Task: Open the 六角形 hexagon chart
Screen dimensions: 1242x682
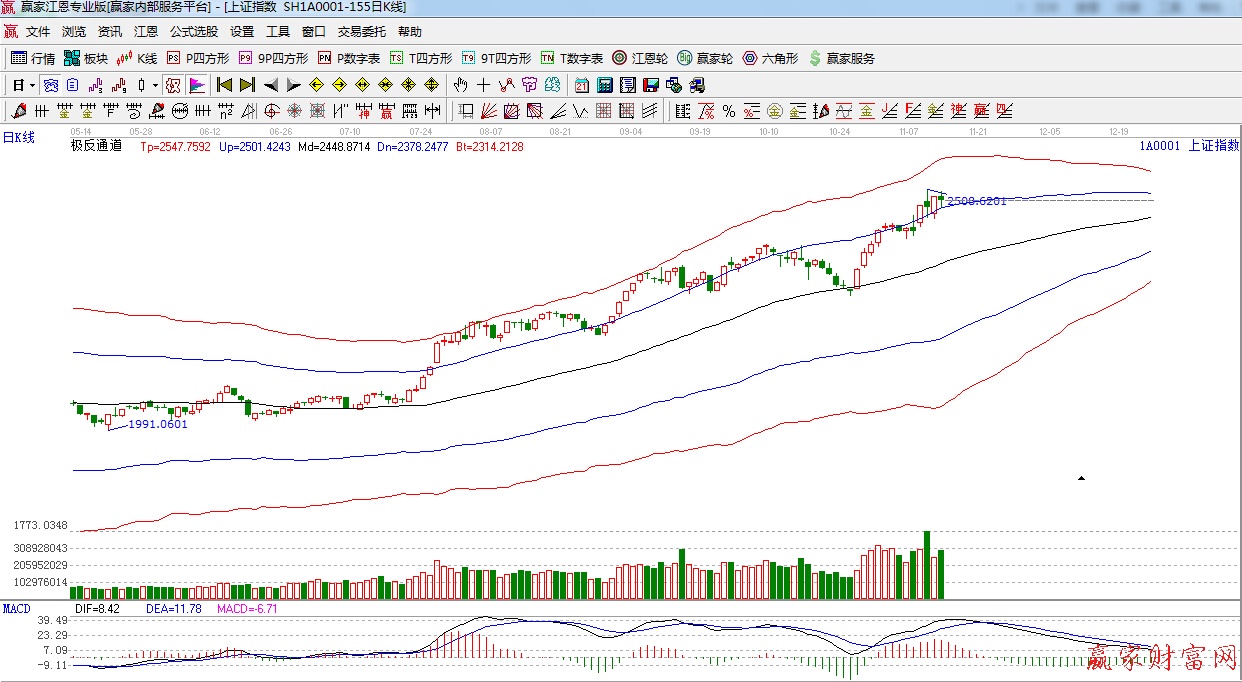Action: (x=770, y=58)
